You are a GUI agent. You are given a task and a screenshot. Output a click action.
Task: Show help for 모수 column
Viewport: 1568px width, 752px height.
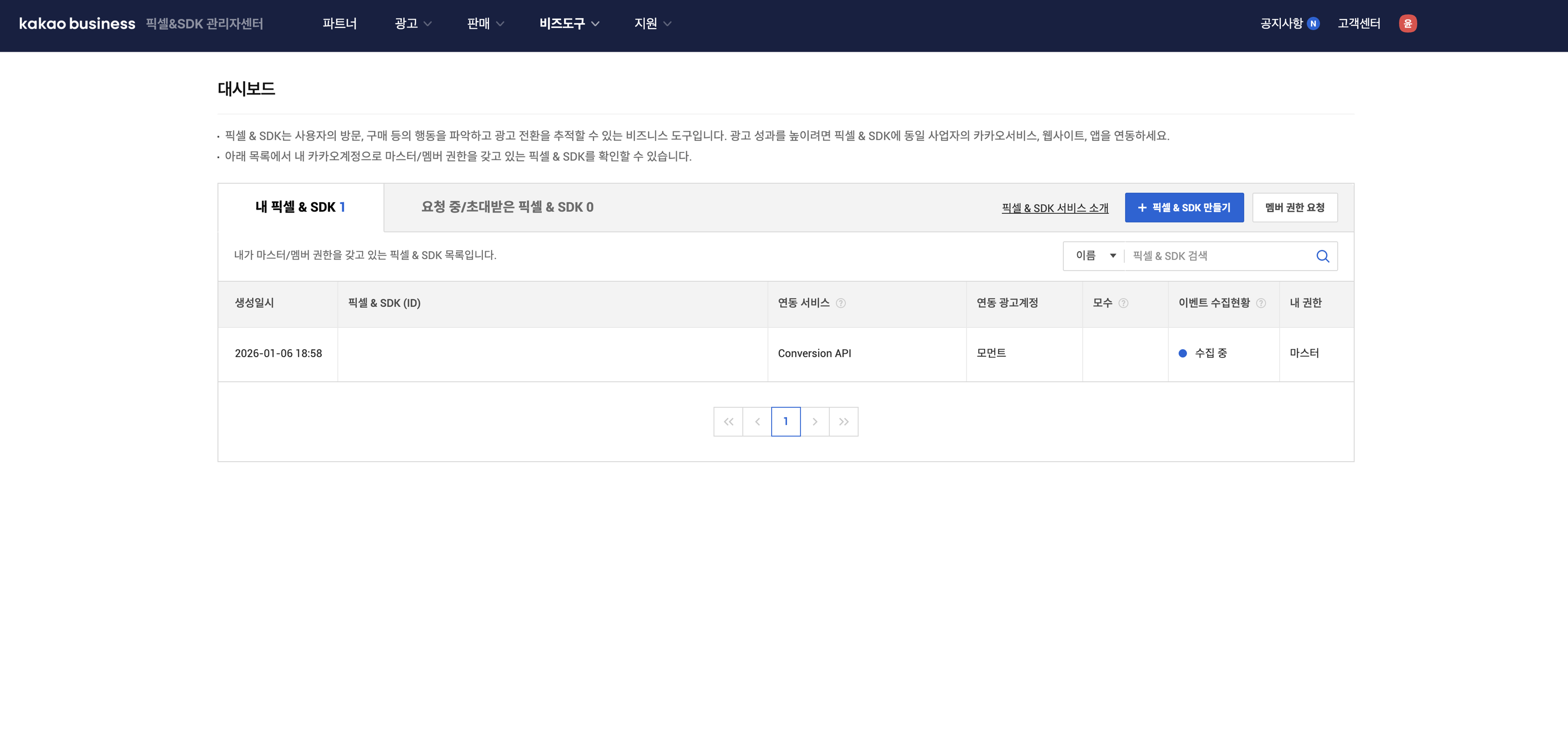click(x=1123, y=303)
